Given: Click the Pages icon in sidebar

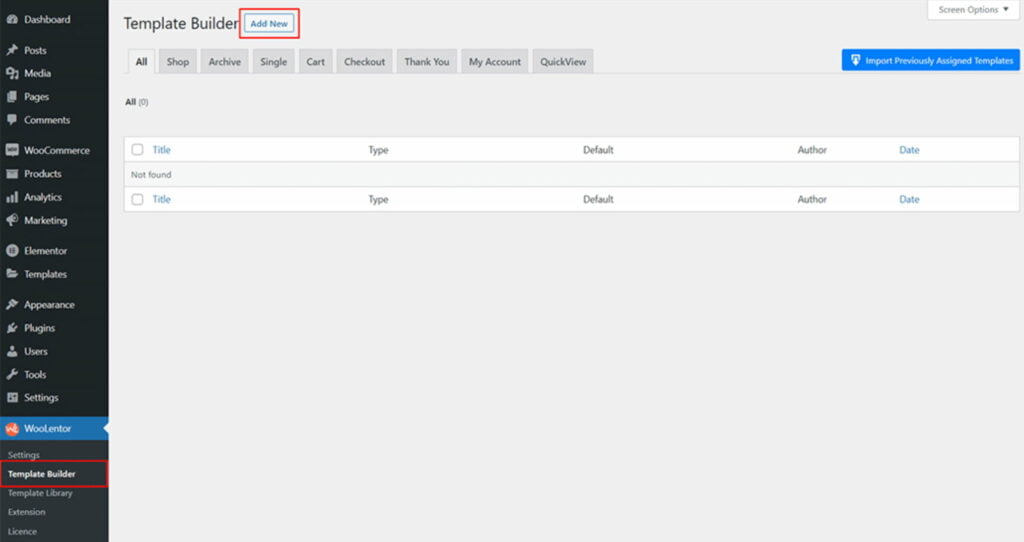Looking at the screenshot, I should [x=12, y=97].
